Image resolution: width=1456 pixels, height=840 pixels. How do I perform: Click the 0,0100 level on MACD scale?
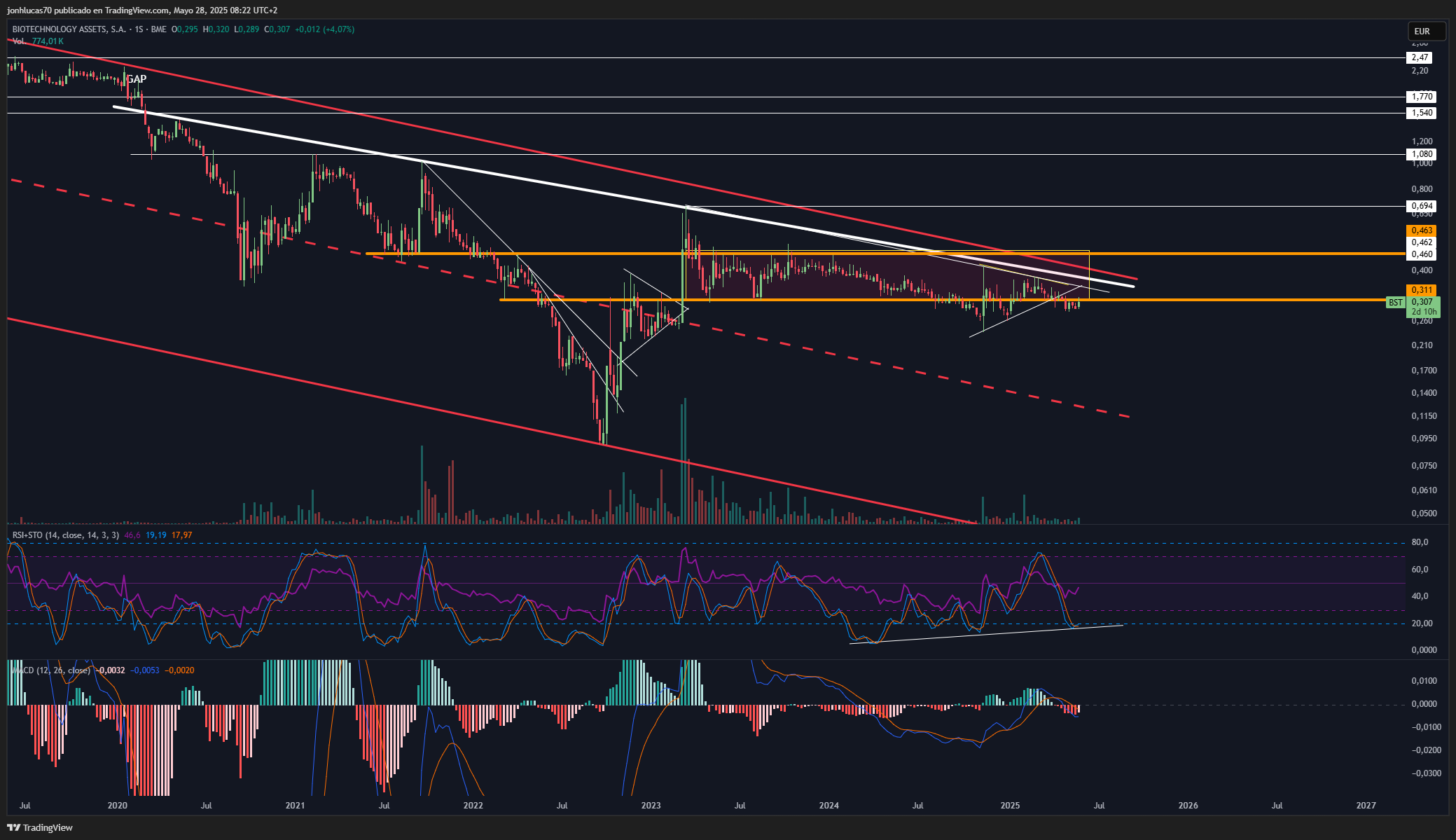pos(1425,681)
